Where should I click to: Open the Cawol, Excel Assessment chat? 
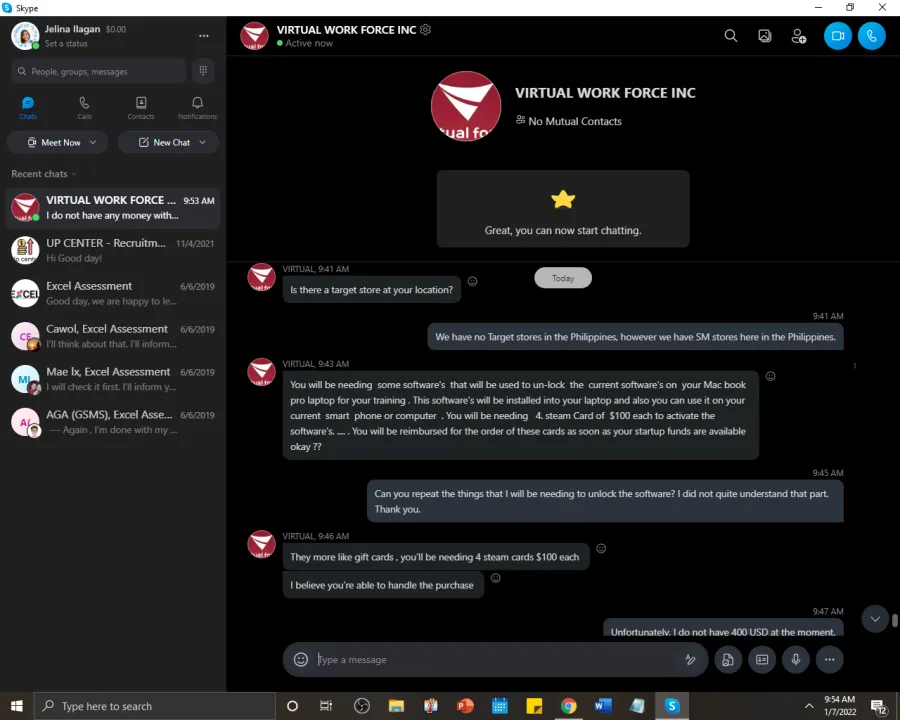113,336
